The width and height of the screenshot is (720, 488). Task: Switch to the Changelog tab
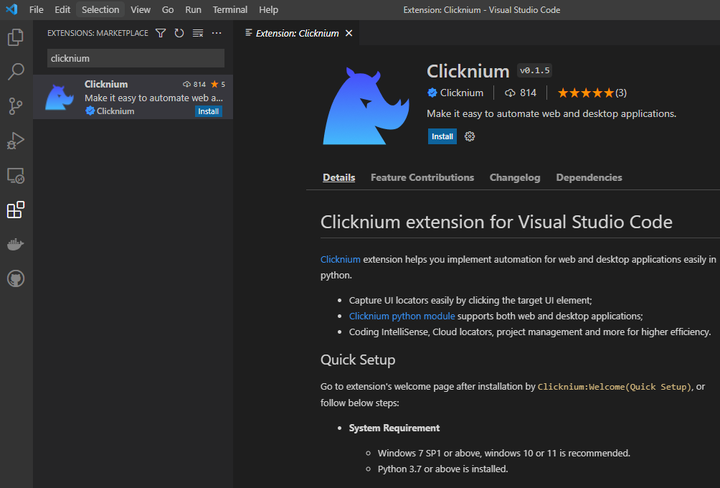[x=514, y=178]
